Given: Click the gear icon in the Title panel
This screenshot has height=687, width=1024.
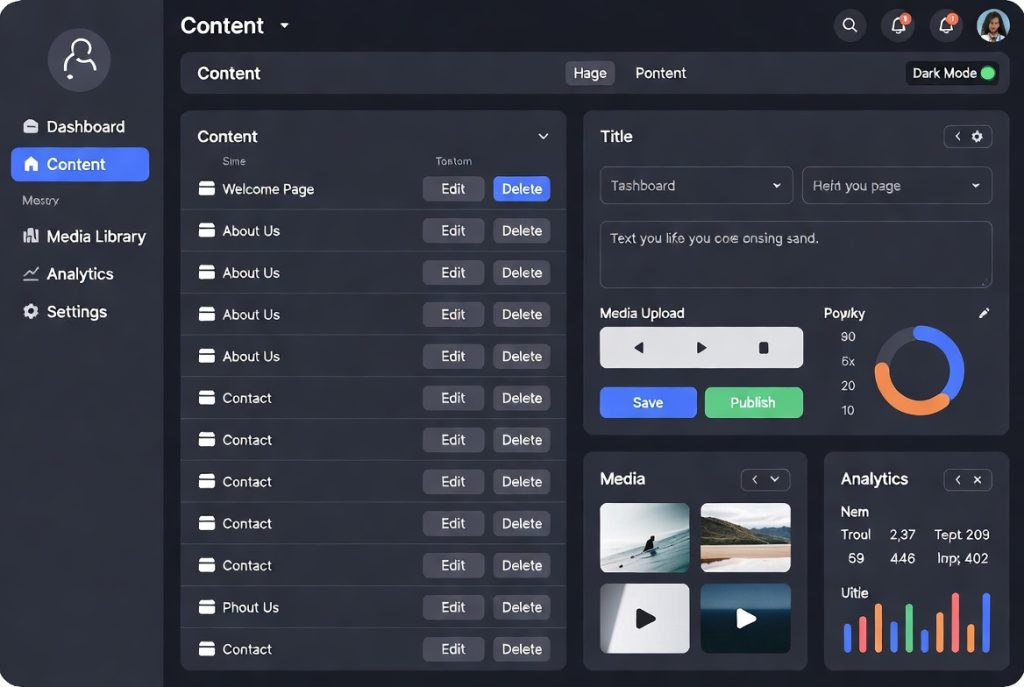Looking at the screenshot, I should (x=977, y=136).
